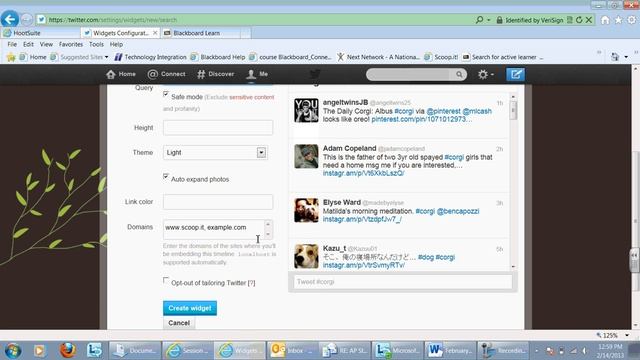The height and width of the screenshot is (360, 640).
Task: Click the Tweet #corgi input box
Action: pyautogui.click(x=403, y=282)
